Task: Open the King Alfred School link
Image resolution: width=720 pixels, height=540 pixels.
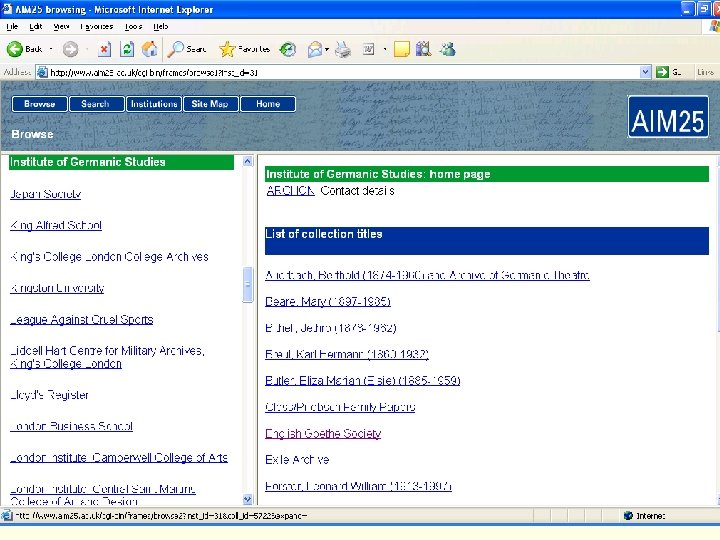Action: coord(56,225)
